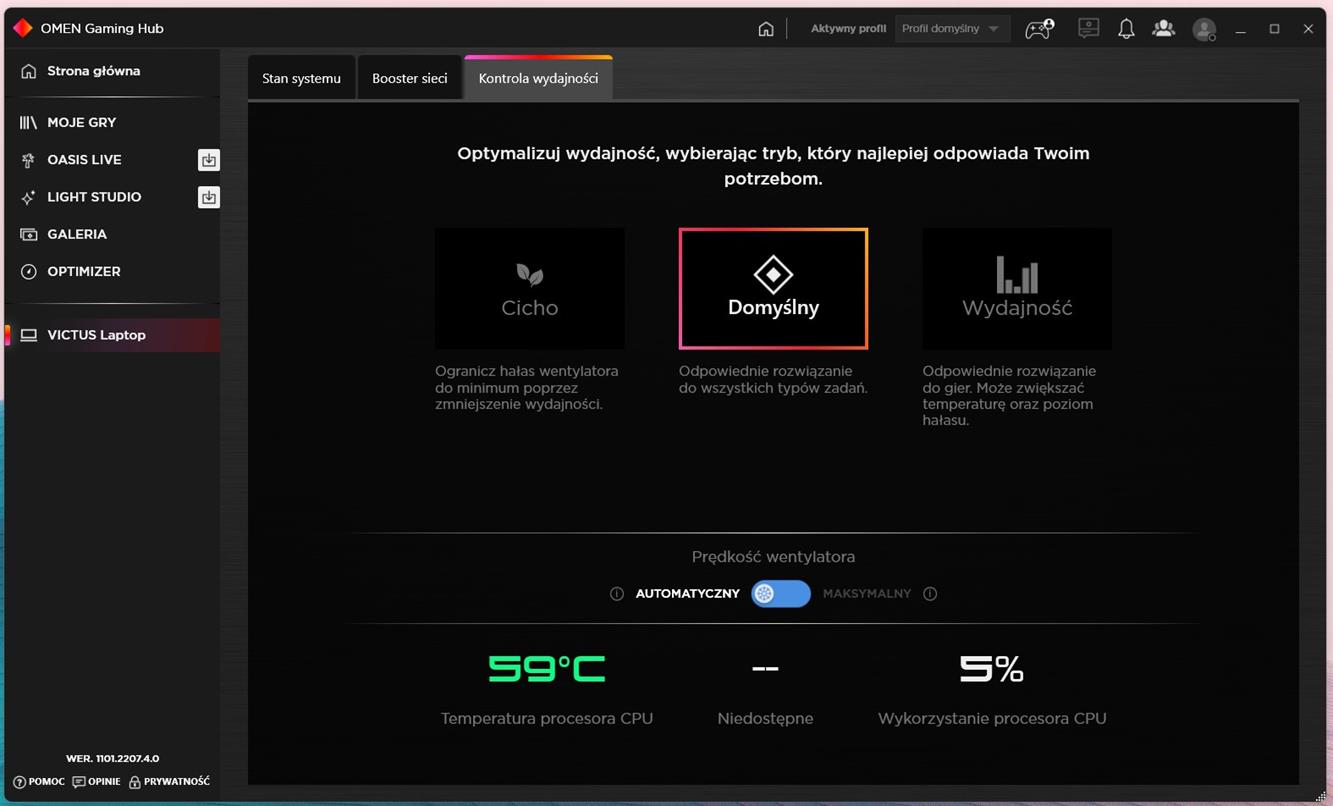Switch to the Booster sieci tab

coord(409,78)
